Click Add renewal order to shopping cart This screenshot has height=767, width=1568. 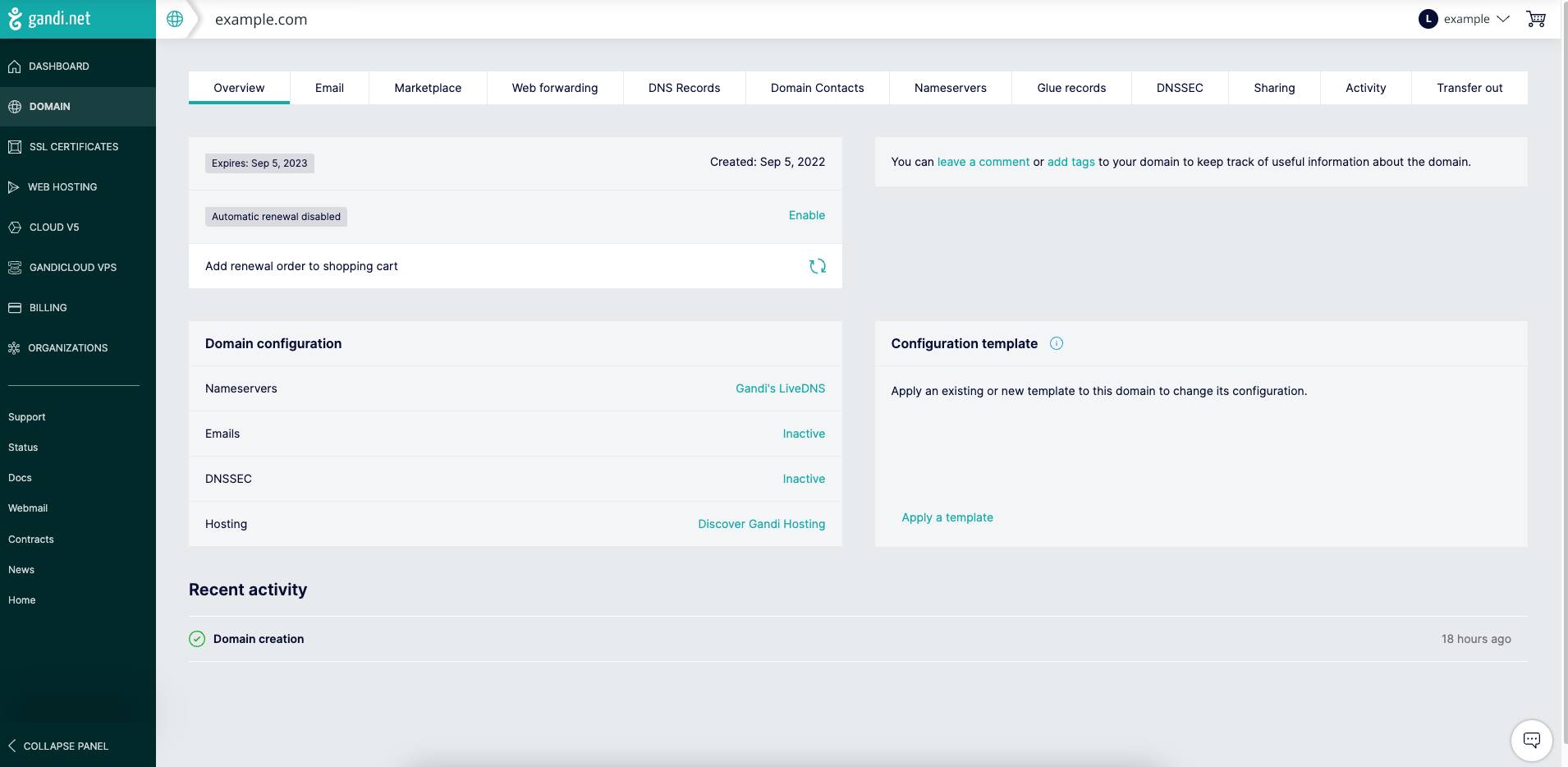(x=516, y=266)
